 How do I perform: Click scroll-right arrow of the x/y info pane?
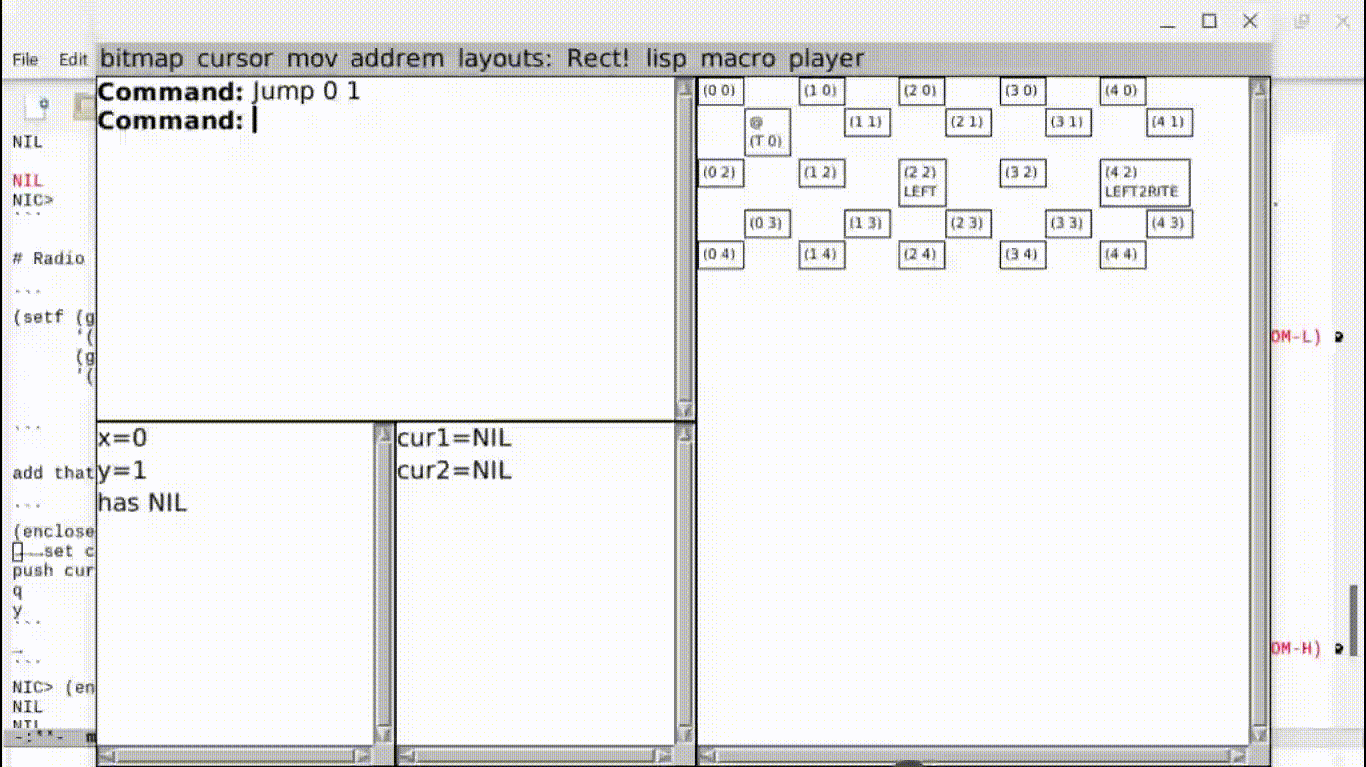click(364, 756)
